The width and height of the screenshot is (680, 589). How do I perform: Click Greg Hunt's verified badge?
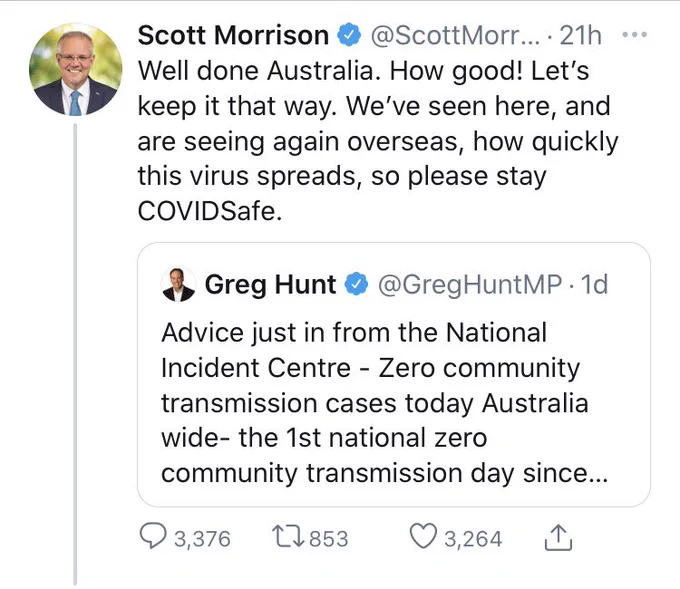[x=356, y=284]
